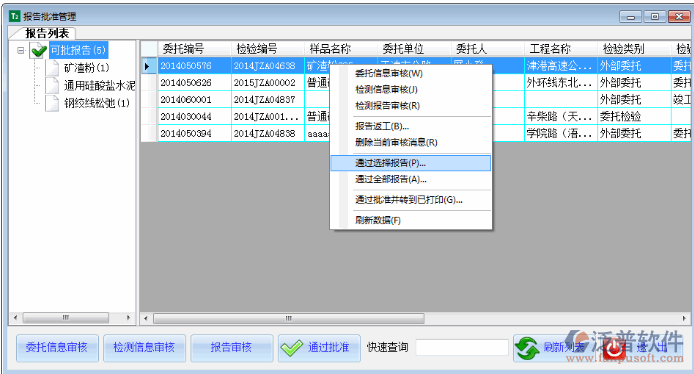The height and width of the screenshot is (374, 694).
Task: Click the left arrow of the tree panel scrollbar
Action: (15, 317)
